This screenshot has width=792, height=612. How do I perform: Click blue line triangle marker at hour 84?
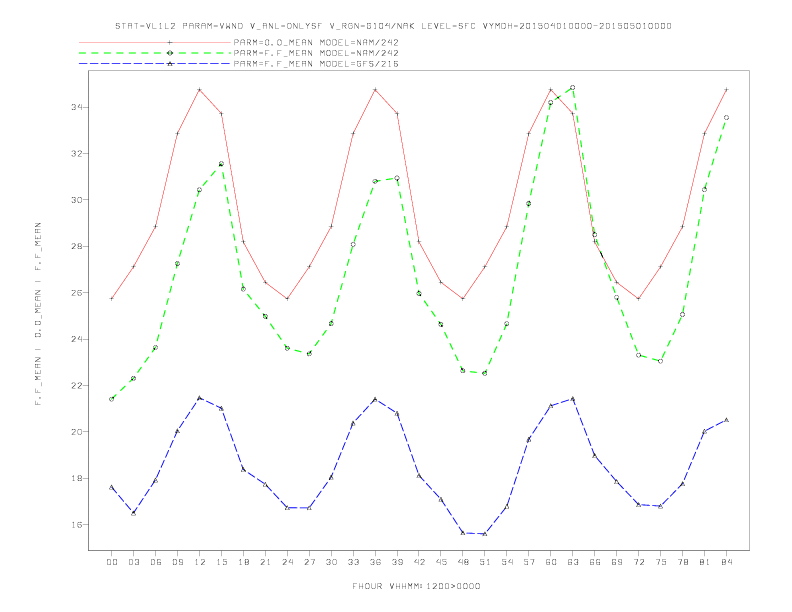727,420
